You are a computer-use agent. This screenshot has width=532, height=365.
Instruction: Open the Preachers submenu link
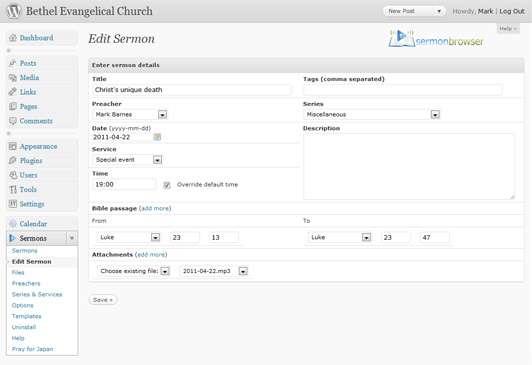[26, 283]
